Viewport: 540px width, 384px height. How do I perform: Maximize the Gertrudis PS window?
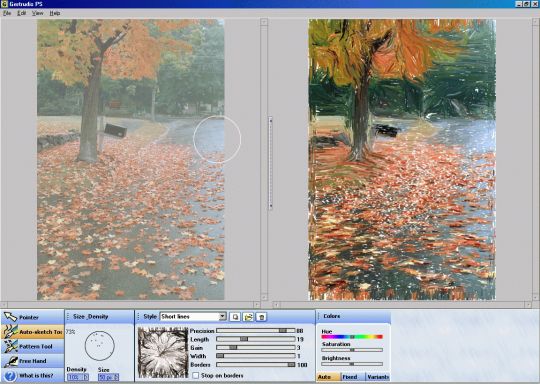click(x=526, y=4)
